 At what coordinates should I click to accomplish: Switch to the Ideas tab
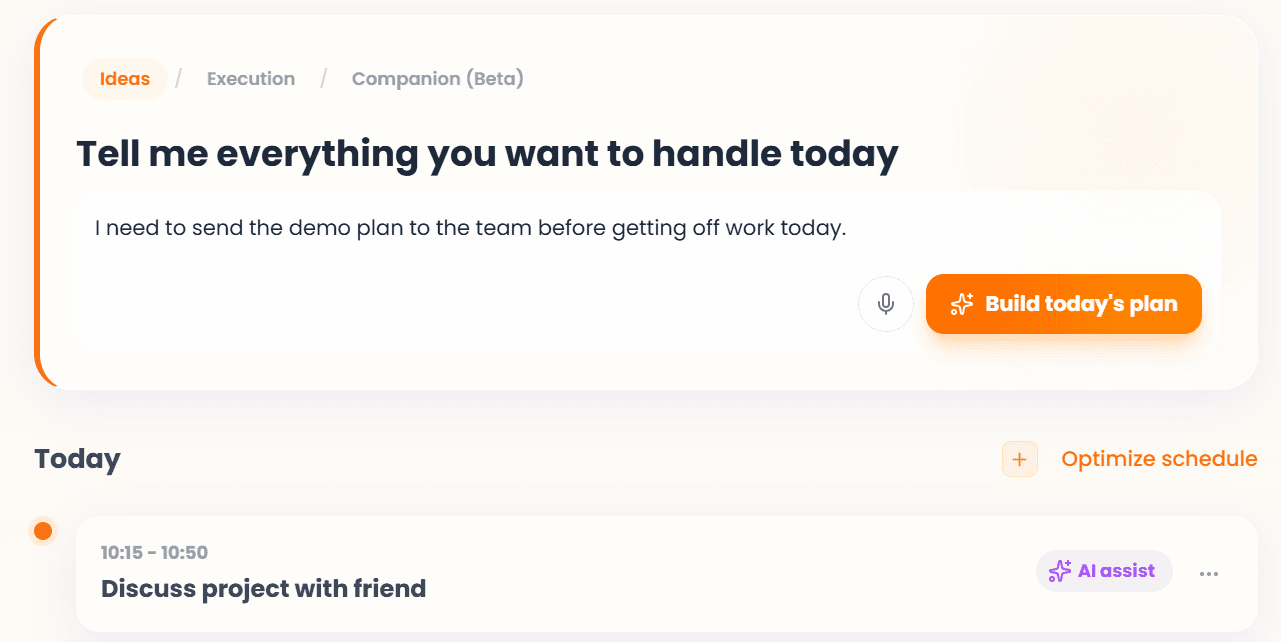pos(125,79)
